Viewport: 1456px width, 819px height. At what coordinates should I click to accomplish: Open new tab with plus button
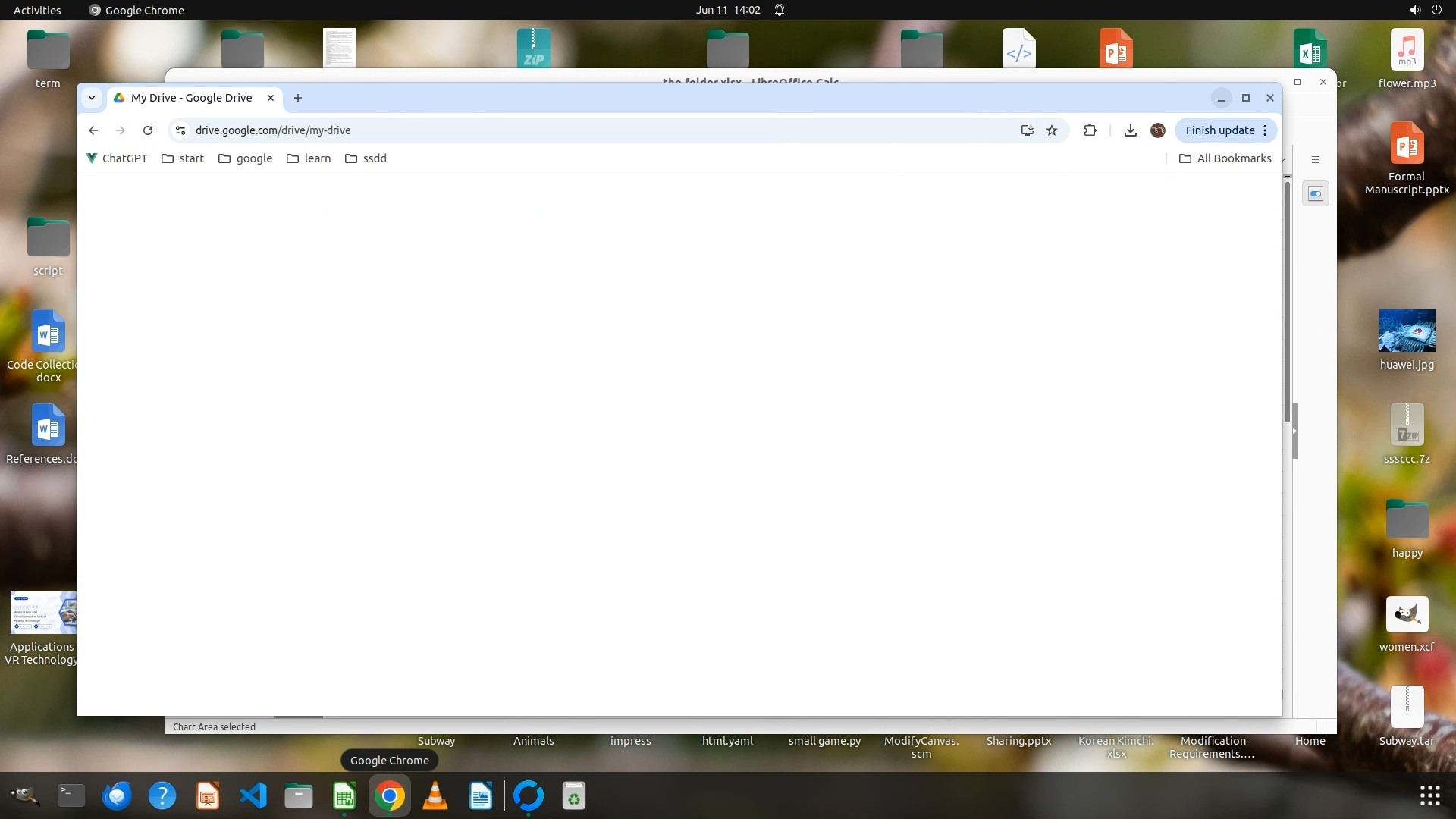click(298, 98)
